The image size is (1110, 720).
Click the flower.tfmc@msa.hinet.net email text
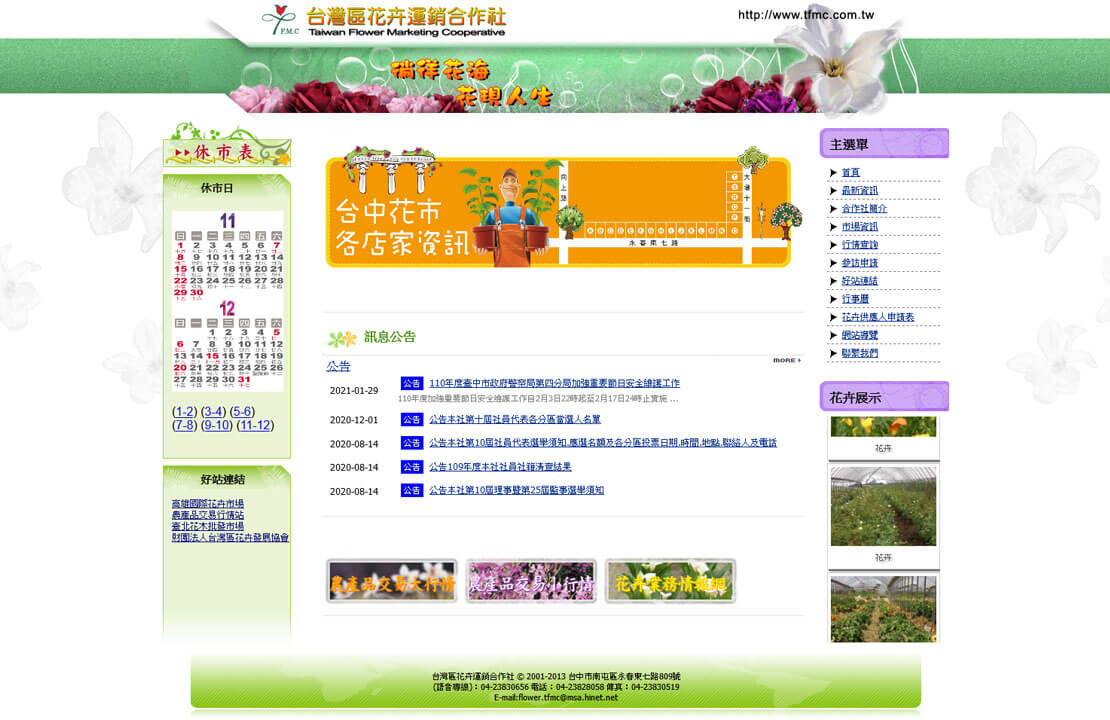(x=568, y=697)
